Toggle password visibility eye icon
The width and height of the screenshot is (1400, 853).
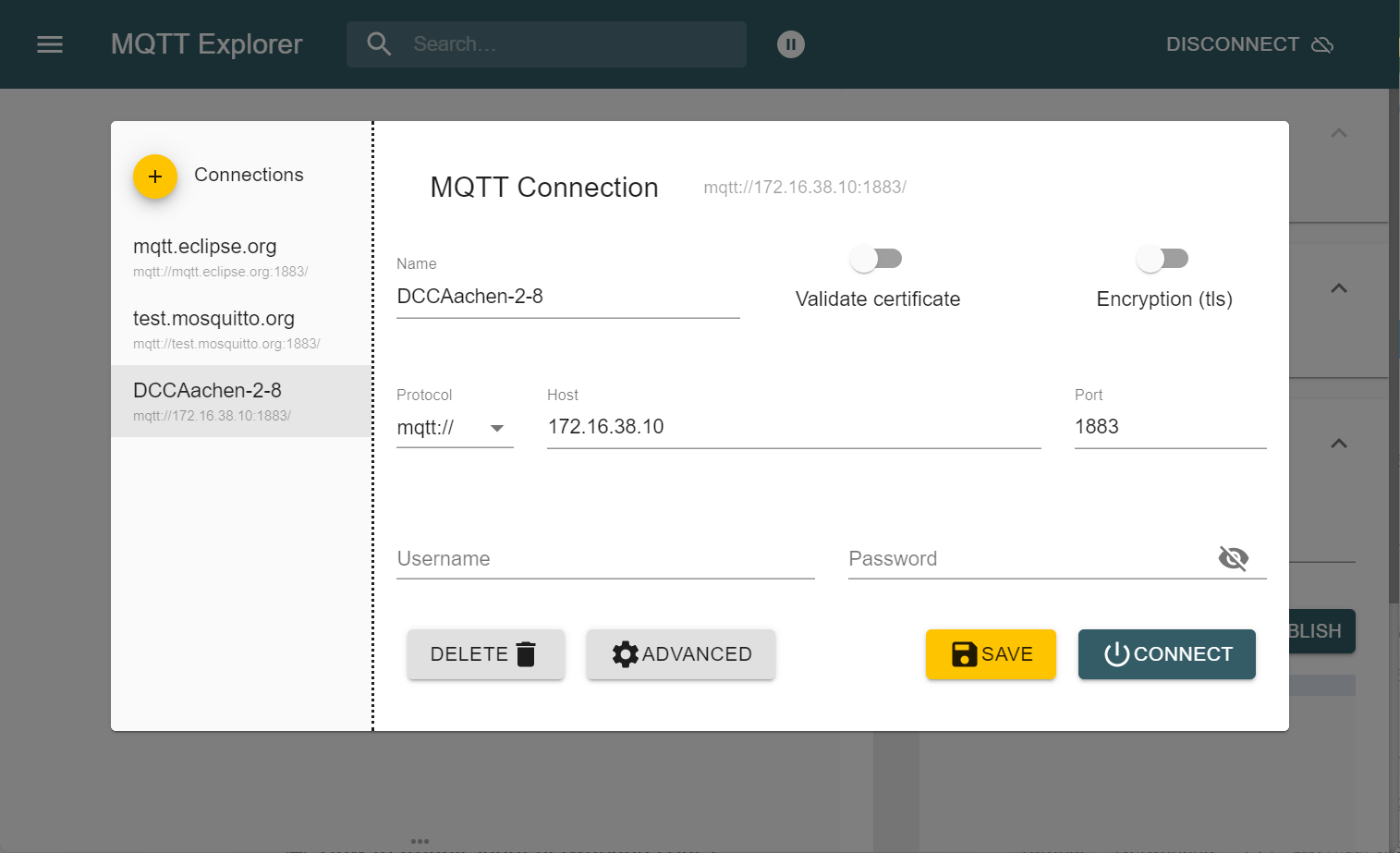[x=1234, y=558]
